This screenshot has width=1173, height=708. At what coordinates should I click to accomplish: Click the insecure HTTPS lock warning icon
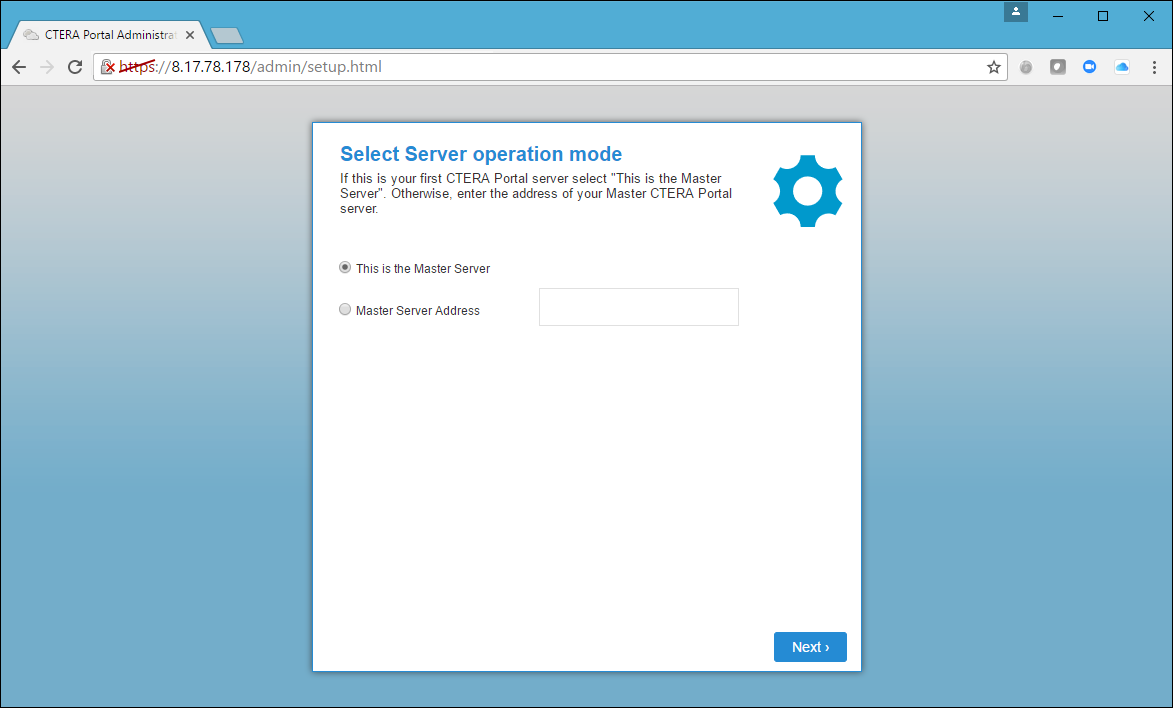click(x=108, y=67)
